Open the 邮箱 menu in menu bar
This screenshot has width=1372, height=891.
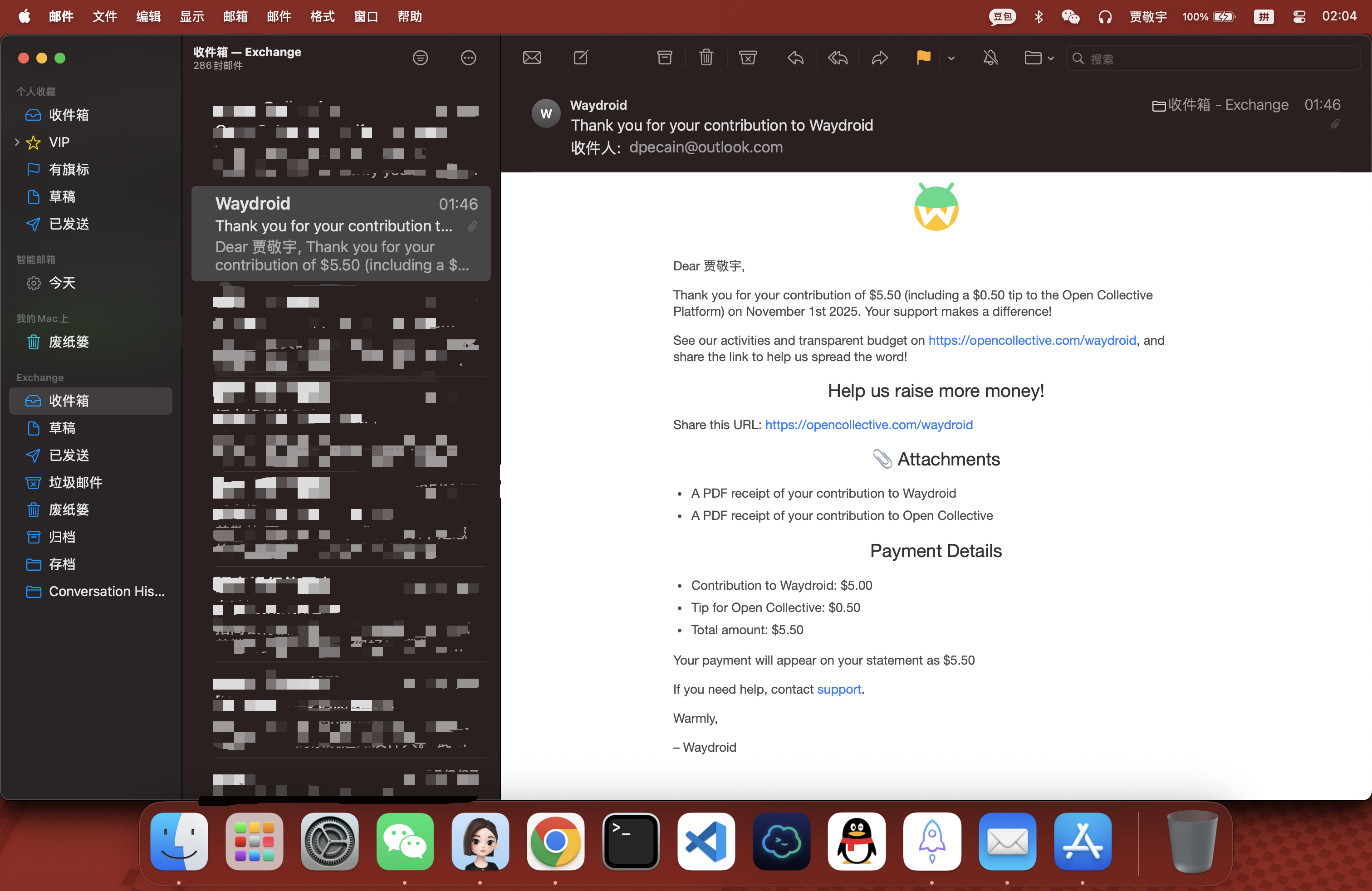[235, 16]
